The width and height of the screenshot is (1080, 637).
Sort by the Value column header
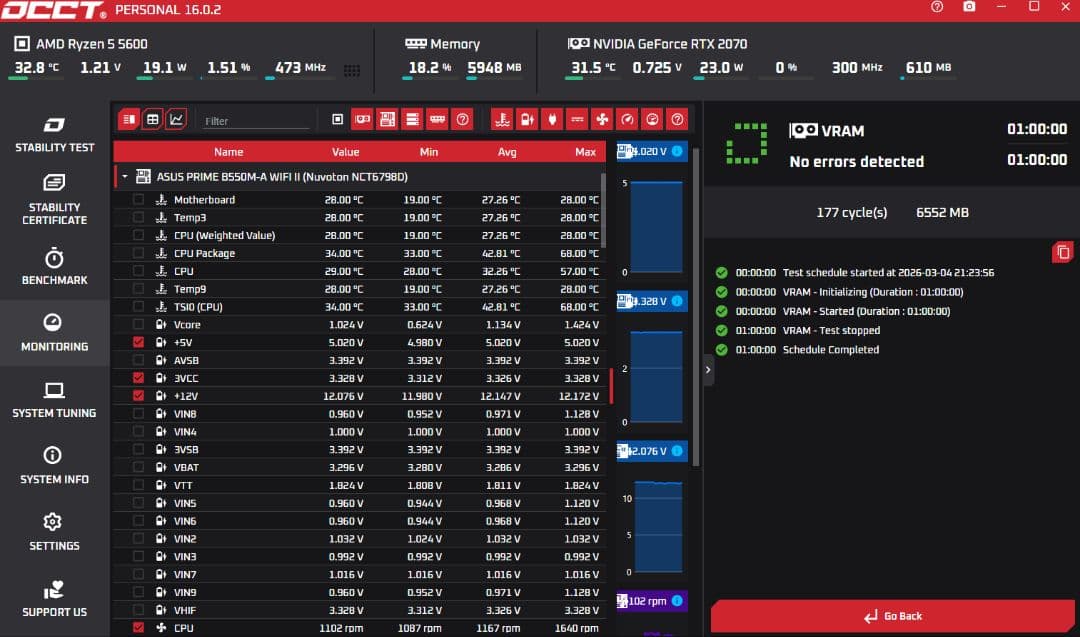(x=345, y=152)
